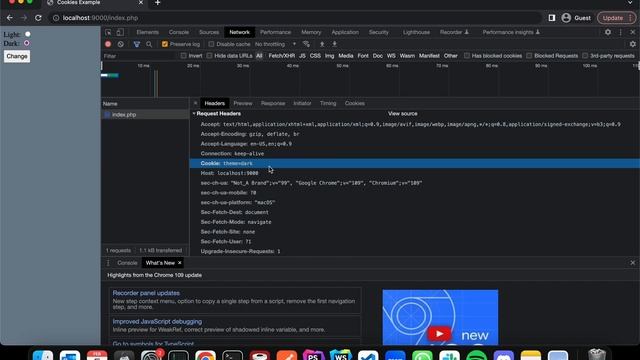This screenshot has width=640, height=360.
Task: Click the Name column header
Action: tap(145, 104)
